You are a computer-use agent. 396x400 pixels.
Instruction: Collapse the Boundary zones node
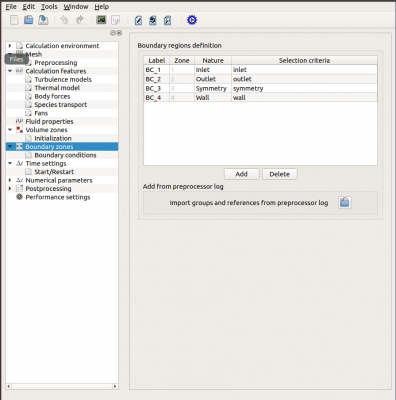coord(10,146)
